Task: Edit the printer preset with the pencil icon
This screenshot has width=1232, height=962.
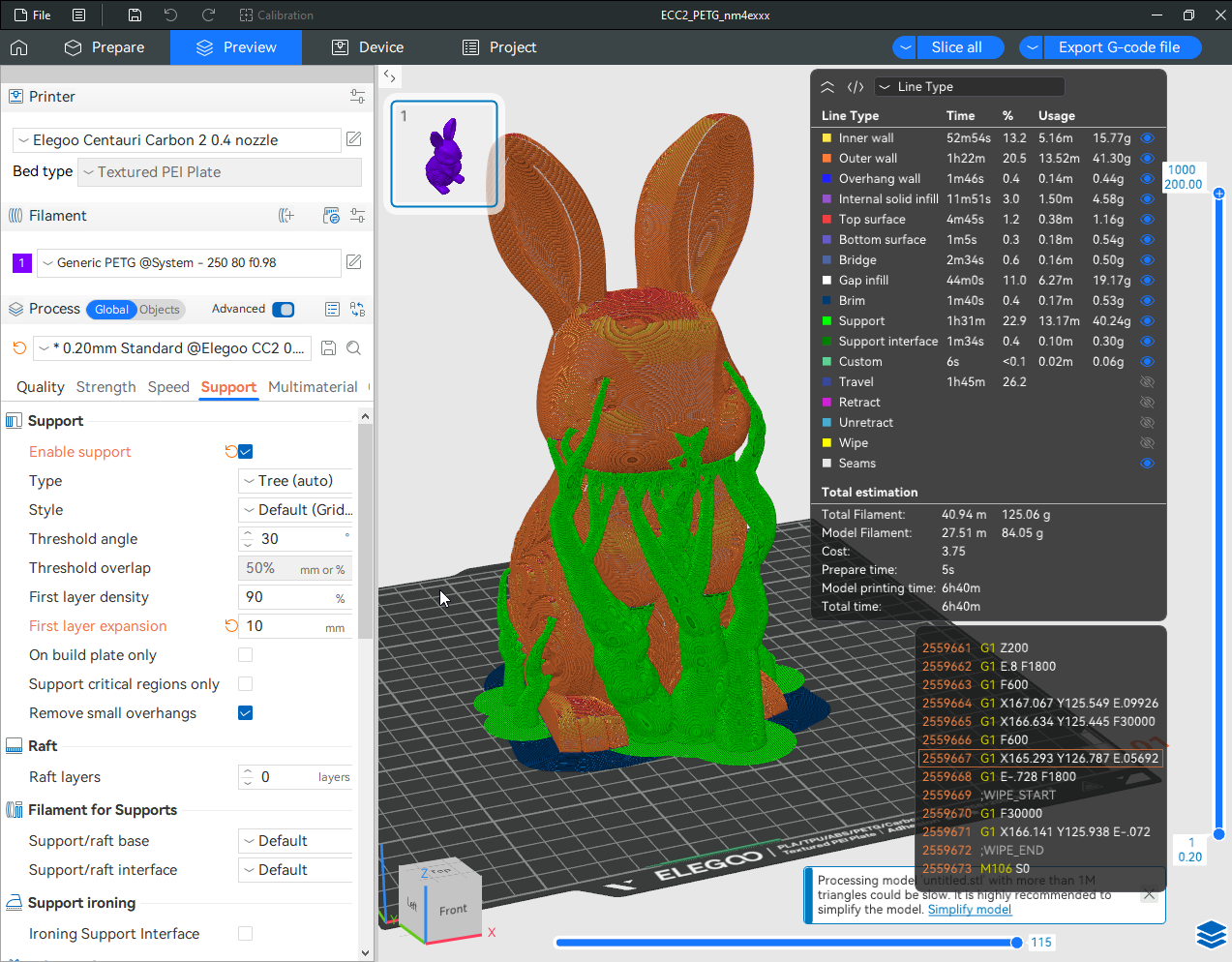Action: (354, 139)
